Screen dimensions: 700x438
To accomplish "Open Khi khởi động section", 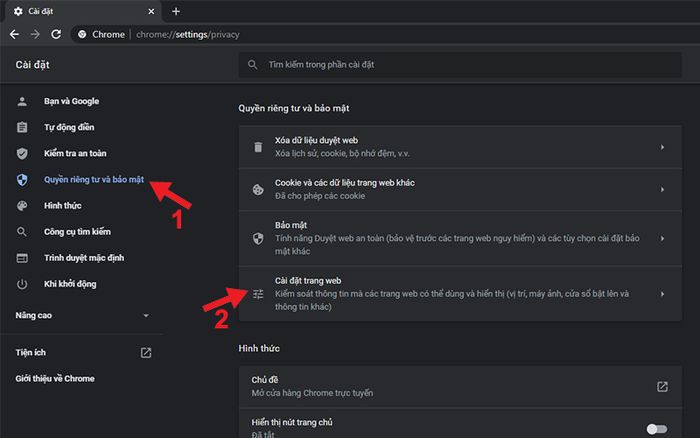I will point(70,284).
